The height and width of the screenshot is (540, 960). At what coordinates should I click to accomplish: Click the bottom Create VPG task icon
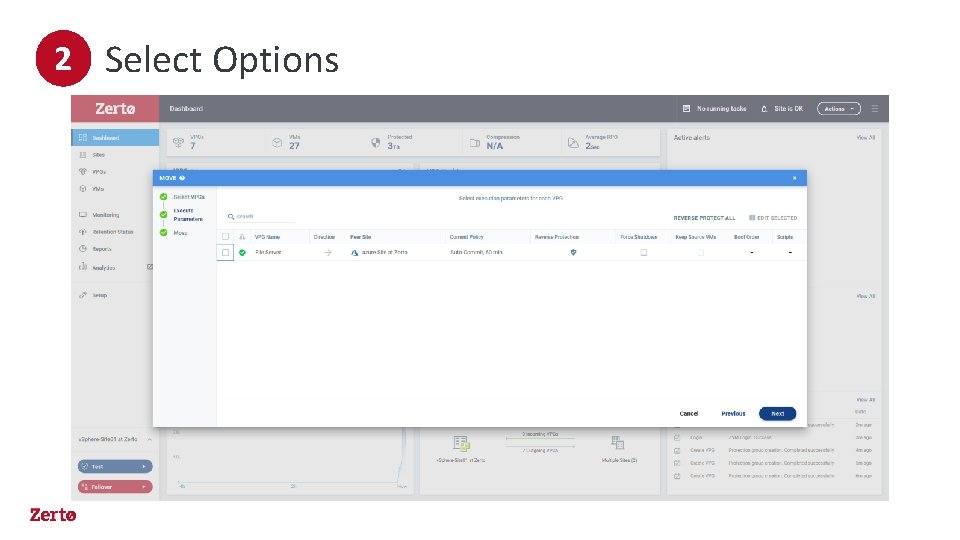tap(677, 476)
